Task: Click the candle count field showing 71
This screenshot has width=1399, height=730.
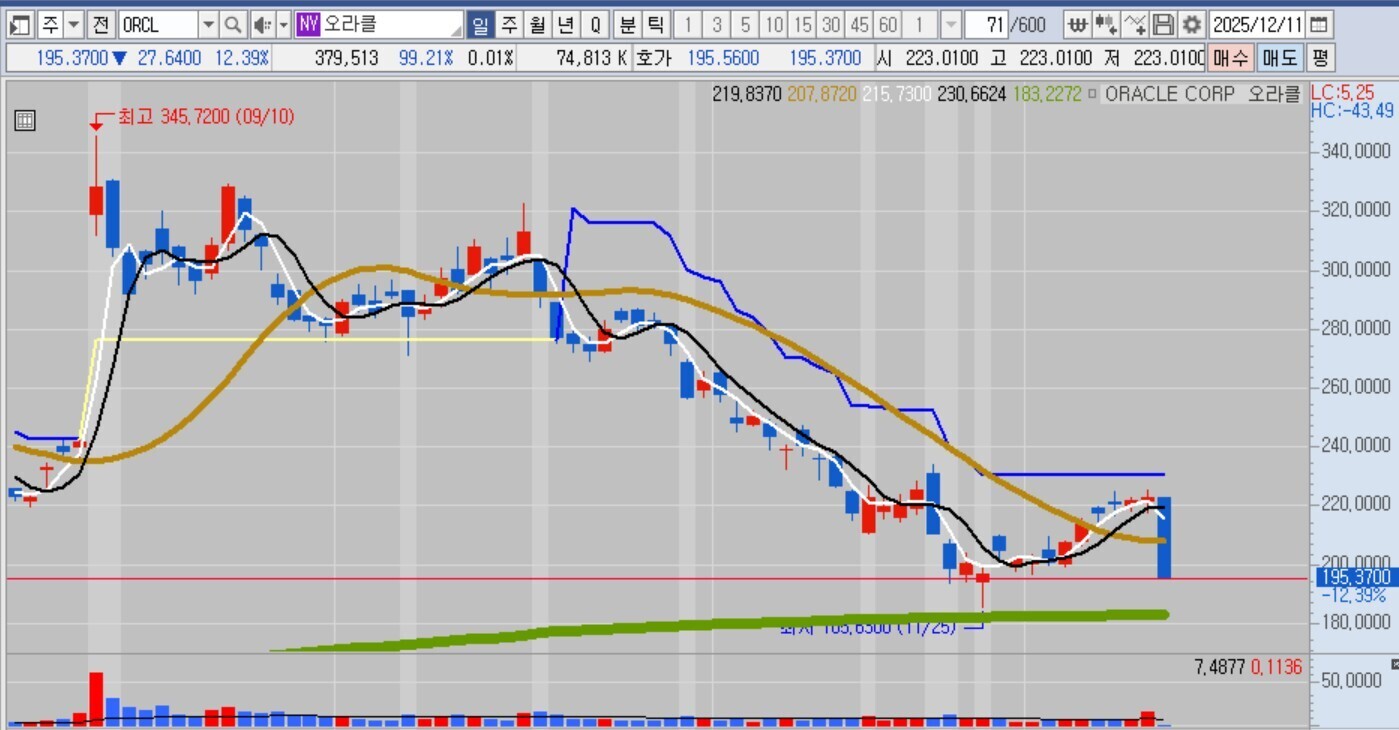Action: [x=986, y=24]
